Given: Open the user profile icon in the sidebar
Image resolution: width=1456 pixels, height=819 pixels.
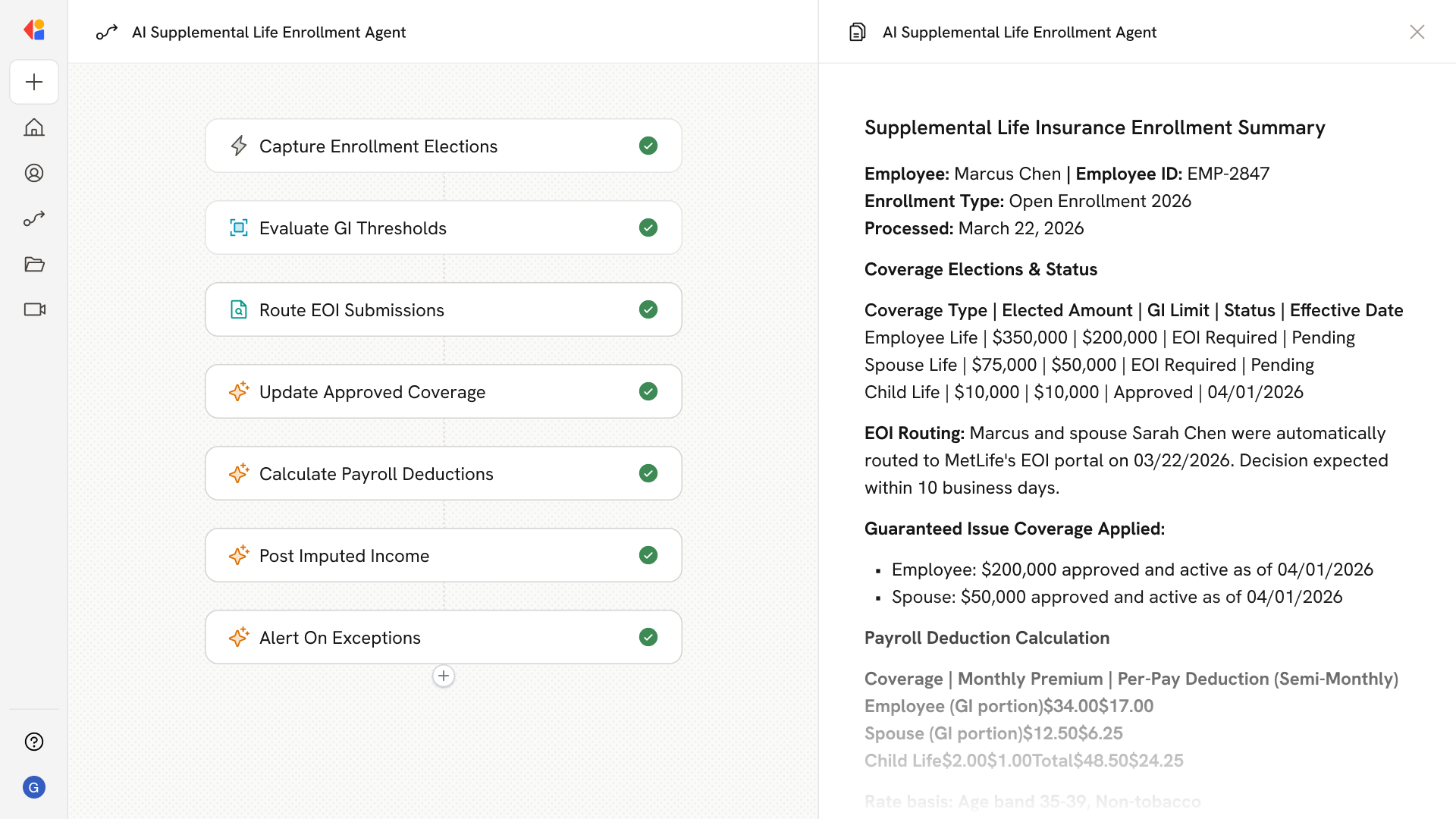Looking at the screenshot, I should tap(34, 173).
